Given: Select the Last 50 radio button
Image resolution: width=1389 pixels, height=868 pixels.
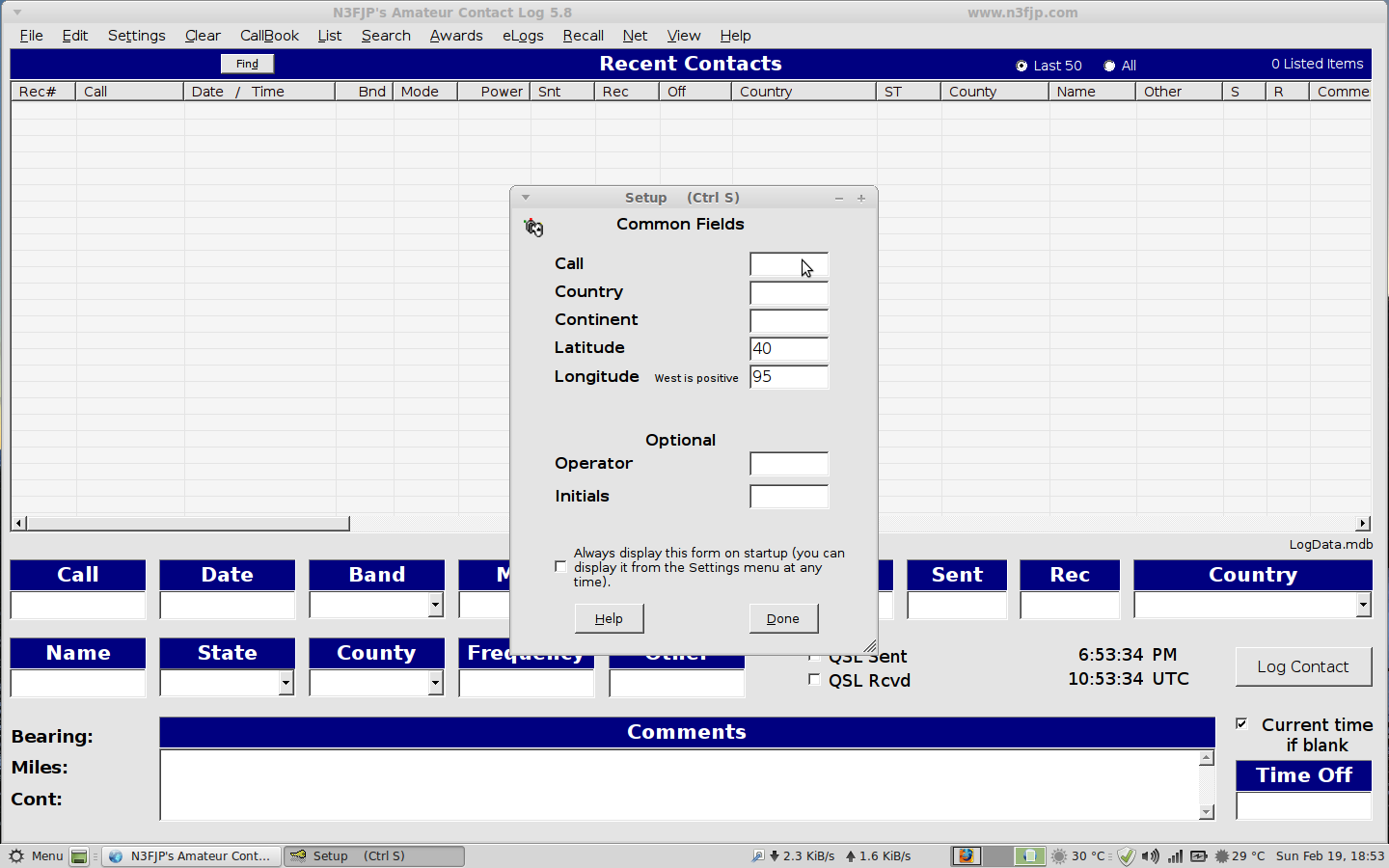Looking at the screenshot, I should click(1021, 66).
